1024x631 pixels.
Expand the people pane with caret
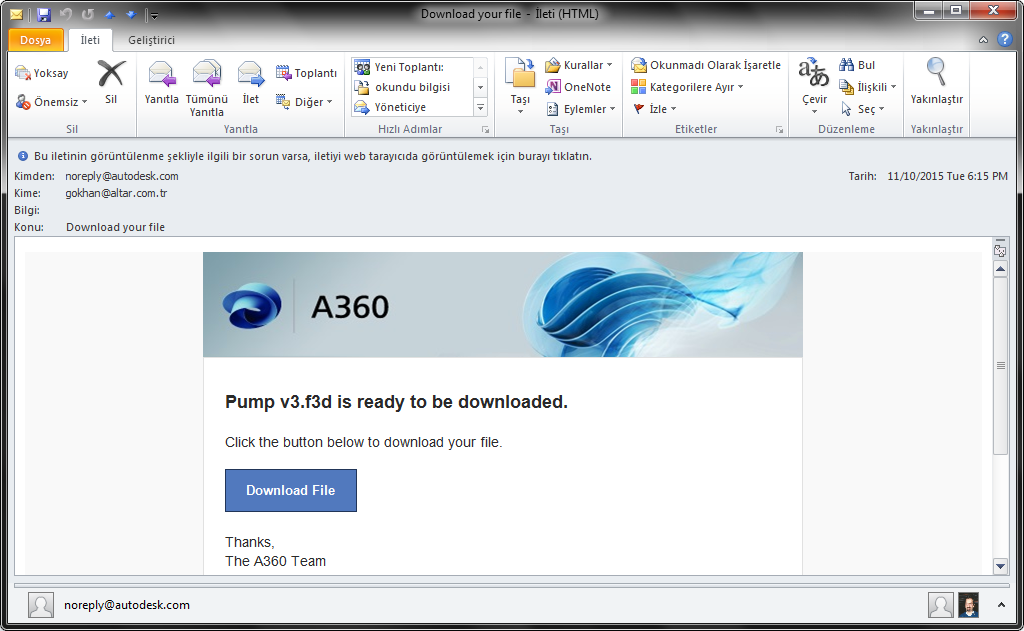point(1001,605)
